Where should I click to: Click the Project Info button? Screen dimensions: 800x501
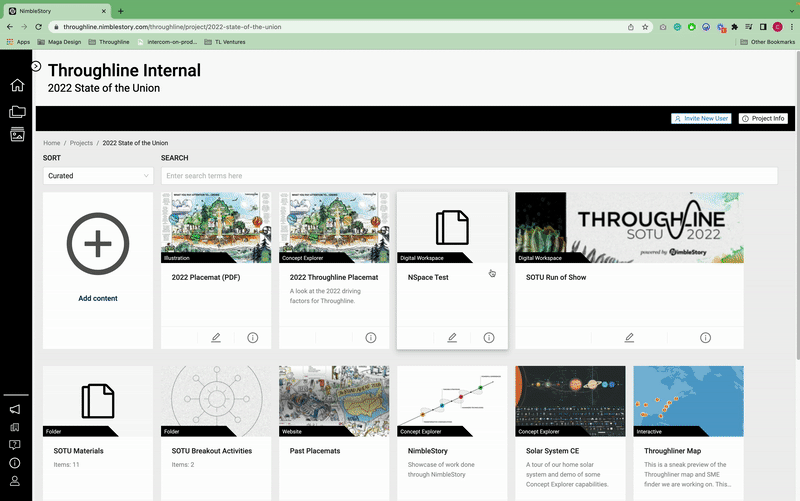[x=763, y=118]
